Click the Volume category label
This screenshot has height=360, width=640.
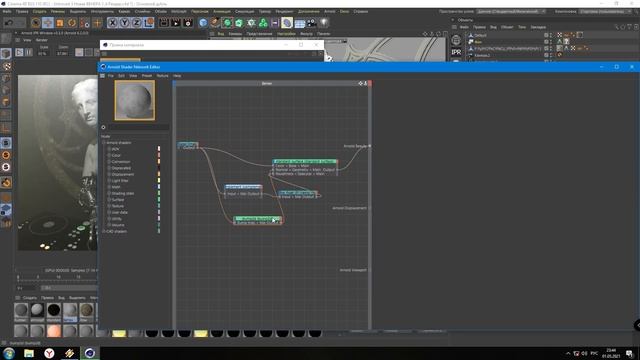click(118, 225)
